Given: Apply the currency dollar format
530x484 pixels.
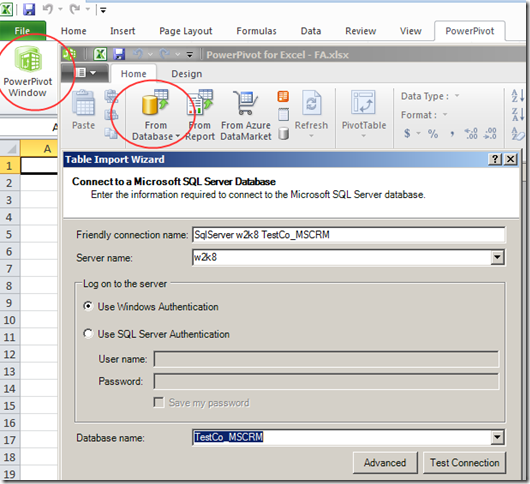Looking at the screenshot, I should coord(407,133).
